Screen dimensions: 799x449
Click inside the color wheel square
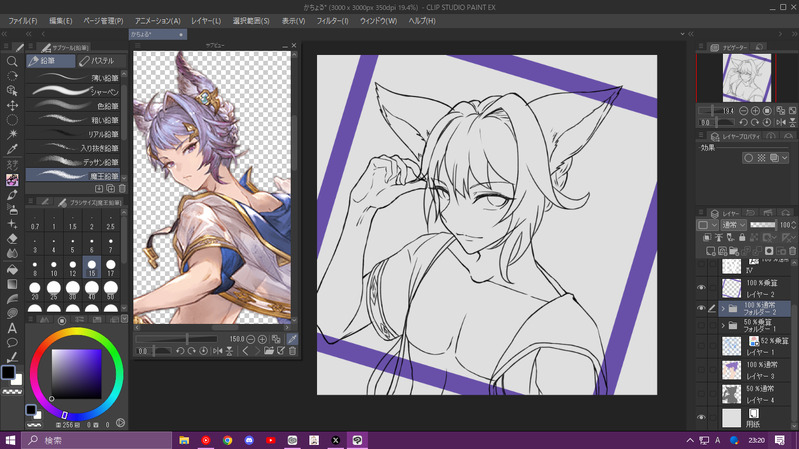75,372
